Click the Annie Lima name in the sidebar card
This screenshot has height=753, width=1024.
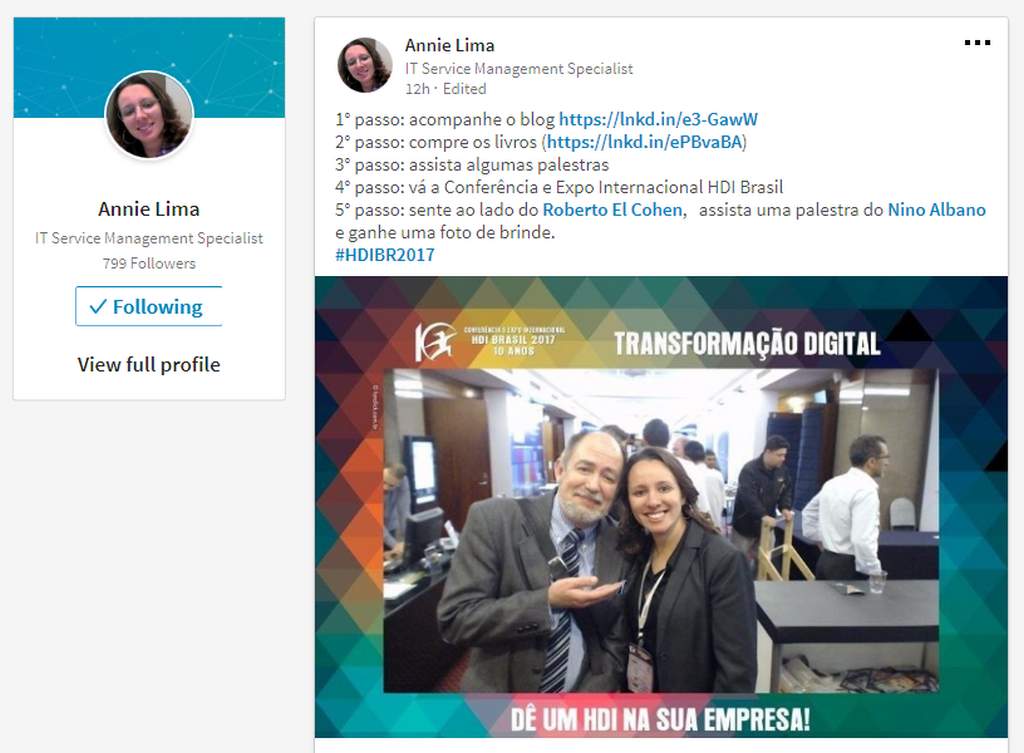[x=149, y=209]
